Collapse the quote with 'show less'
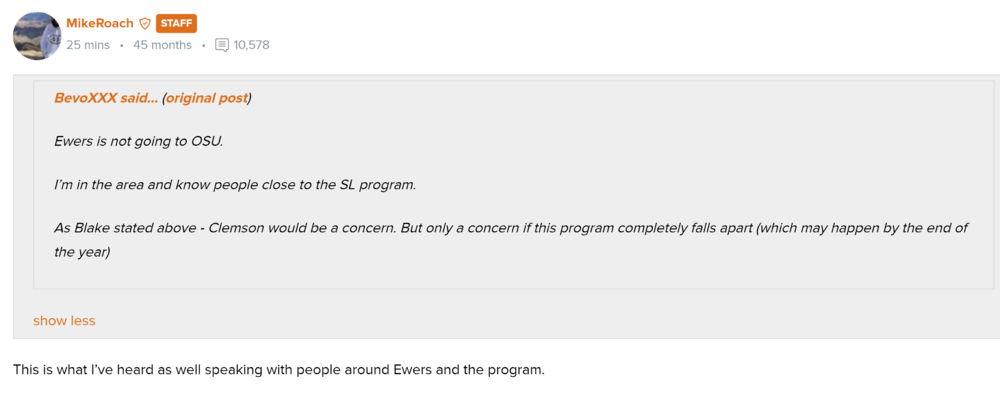The height and width of the screenshot is (400, 1000). click(64, 321)
